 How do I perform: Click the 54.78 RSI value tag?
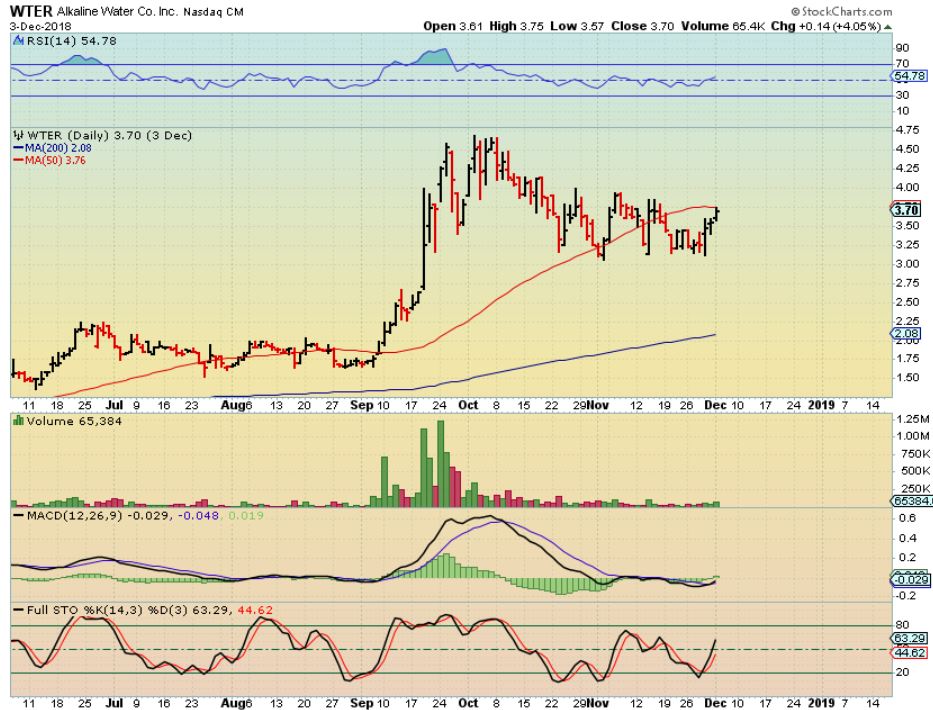click(x=906, y=76)
